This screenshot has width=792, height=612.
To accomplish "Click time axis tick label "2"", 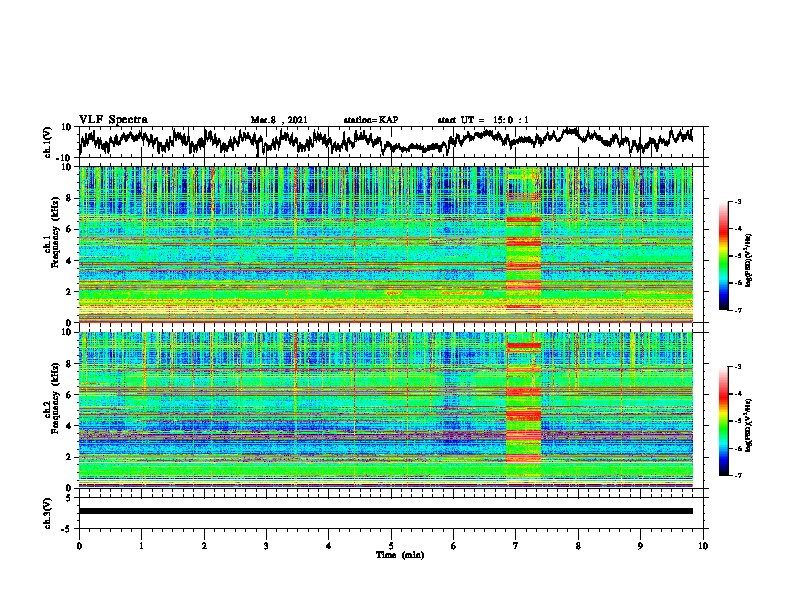I will pyautogui.click(x=204, y=546).
